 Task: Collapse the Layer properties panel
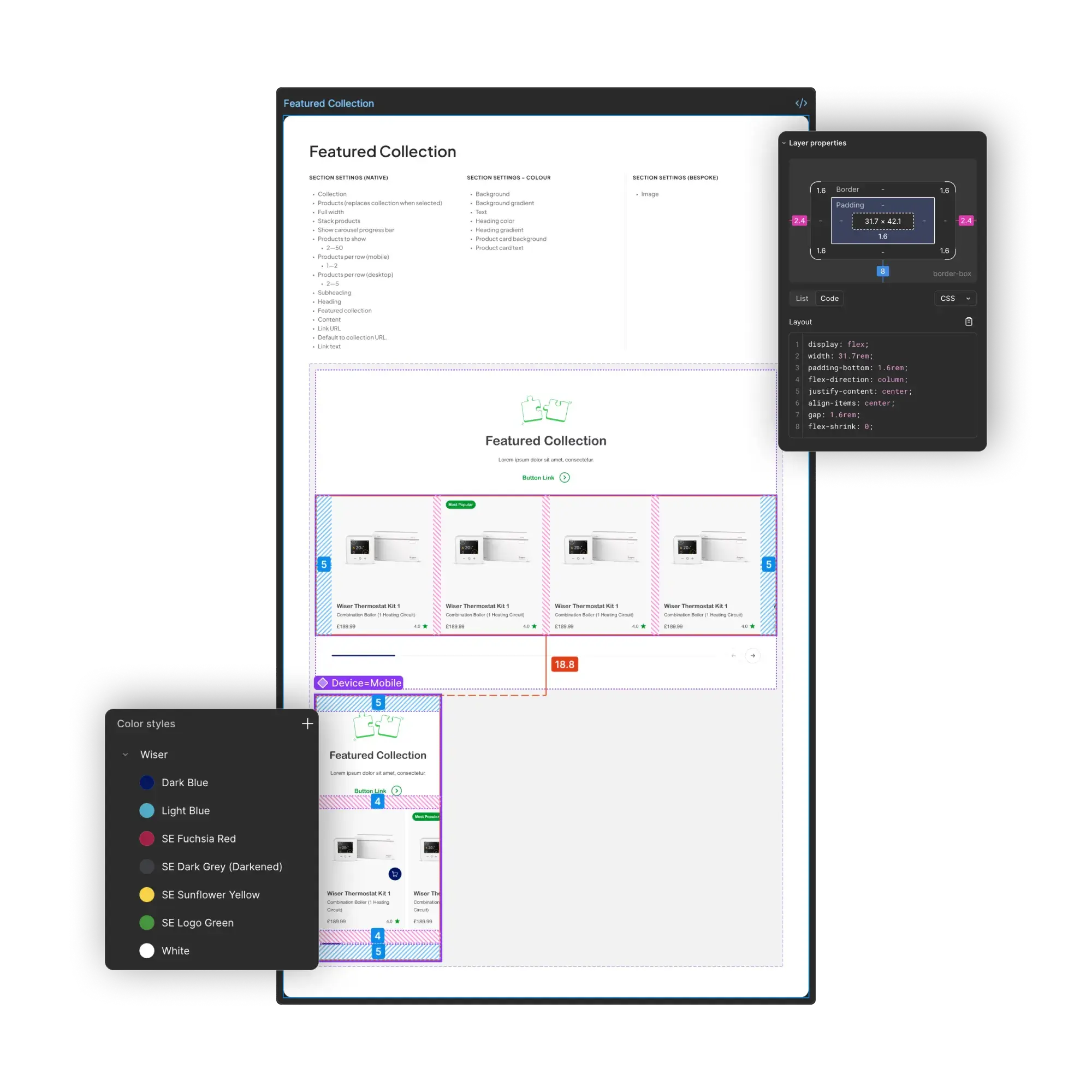(784, 143)
